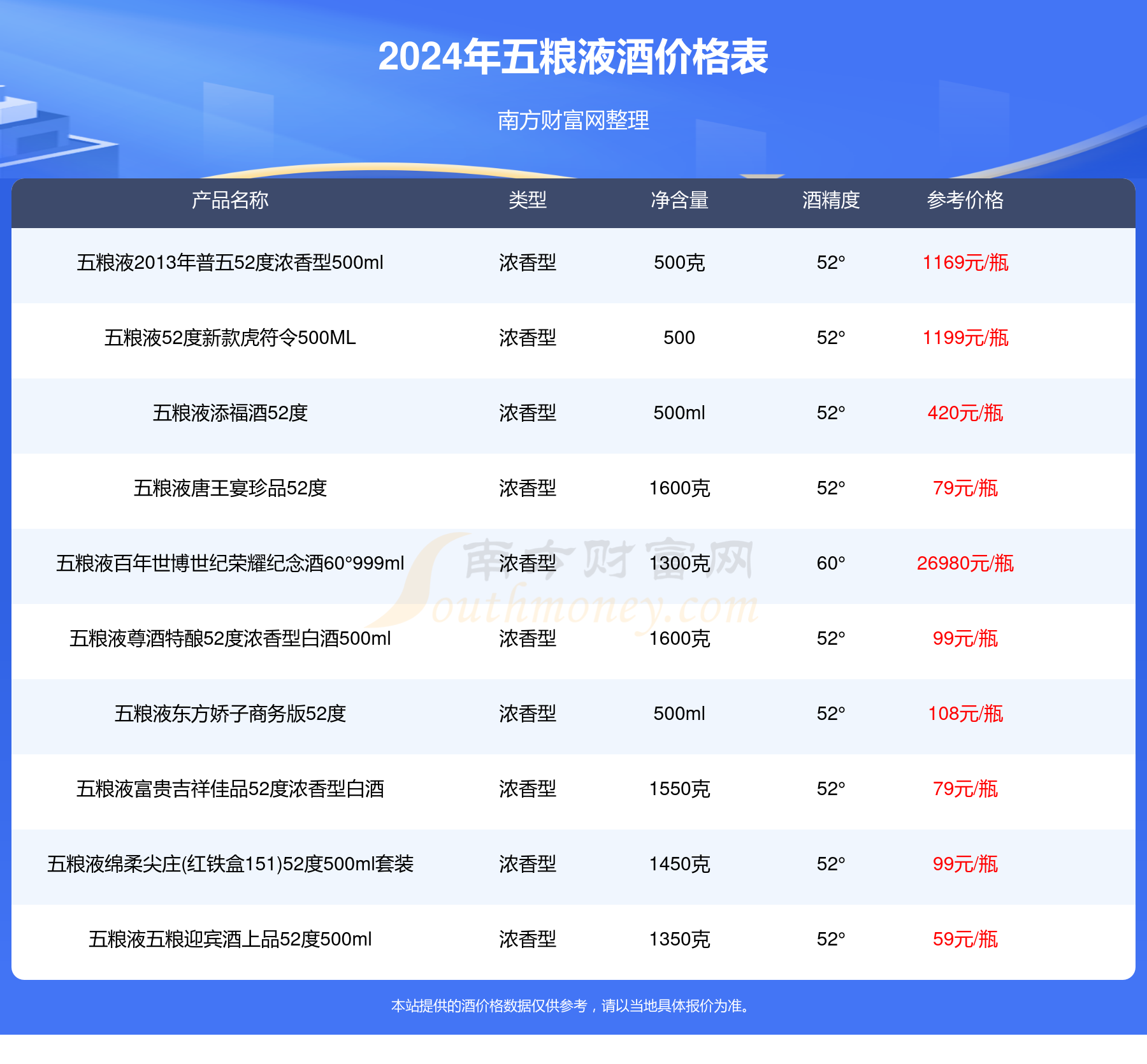Image resolution: width=1147 pixels, height=1064 pixels.
Task: Click the price 79元/瓶 in 唐王宴珍品 row
Action: coord(965,488)
